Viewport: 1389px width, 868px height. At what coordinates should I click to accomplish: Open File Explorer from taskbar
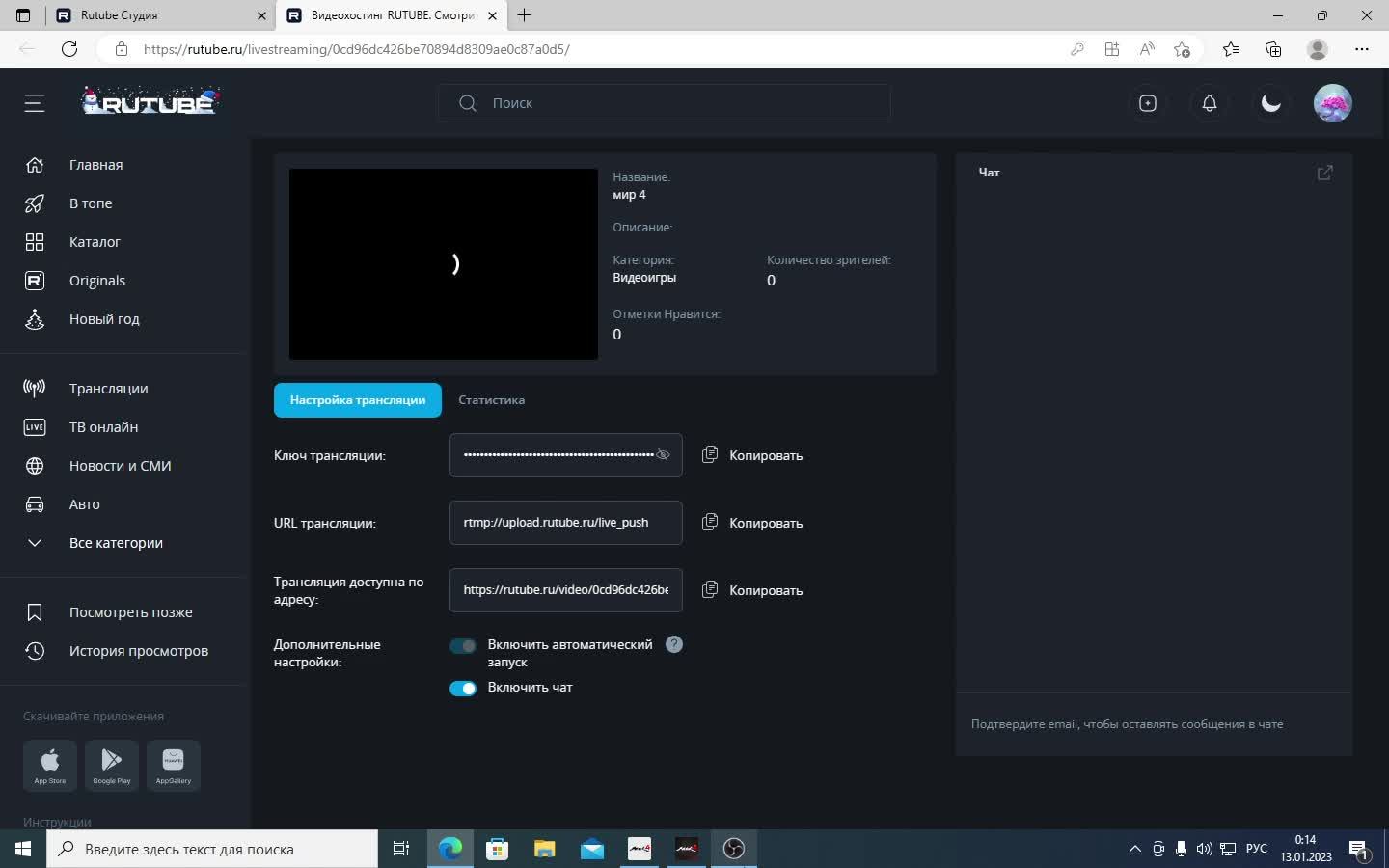coord(545,849)
